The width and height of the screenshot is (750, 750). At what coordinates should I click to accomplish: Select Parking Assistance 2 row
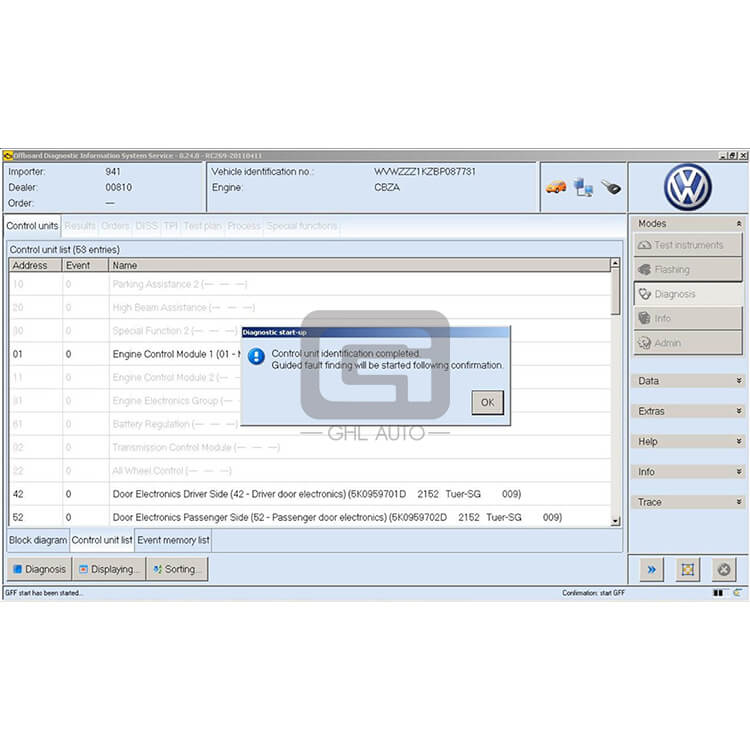(x=310, y=284)
